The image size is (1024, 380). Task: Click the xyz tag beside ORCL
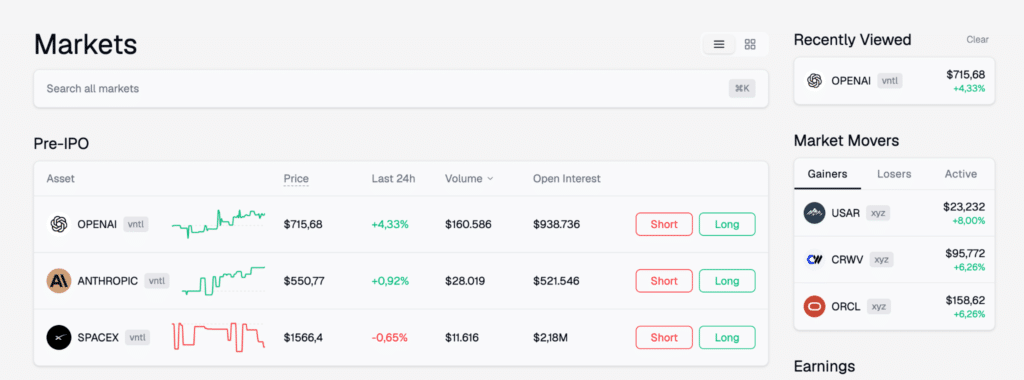click(x=878, y=306)
